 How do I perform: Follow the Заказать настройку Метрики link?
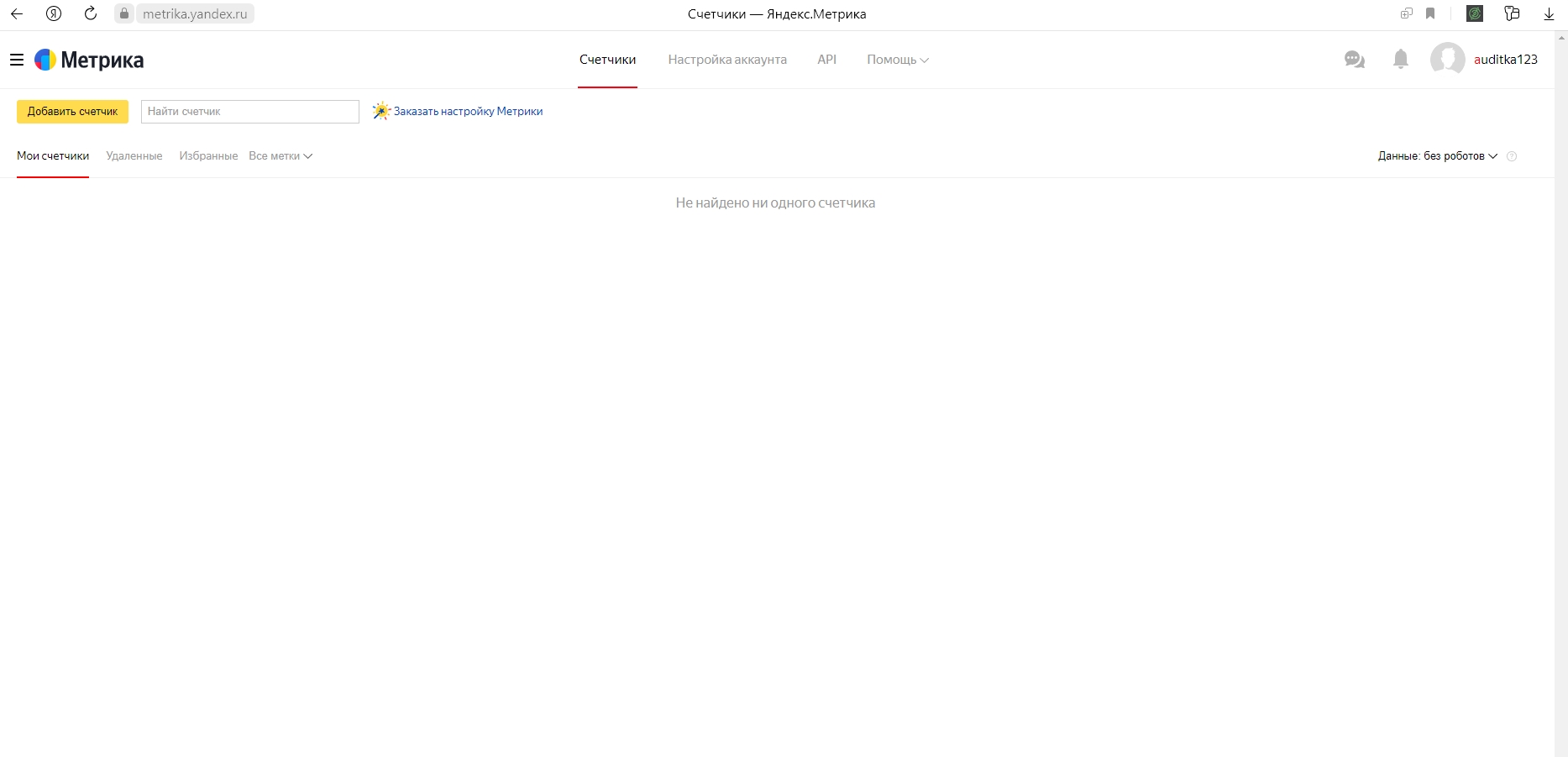coord(468,112)
